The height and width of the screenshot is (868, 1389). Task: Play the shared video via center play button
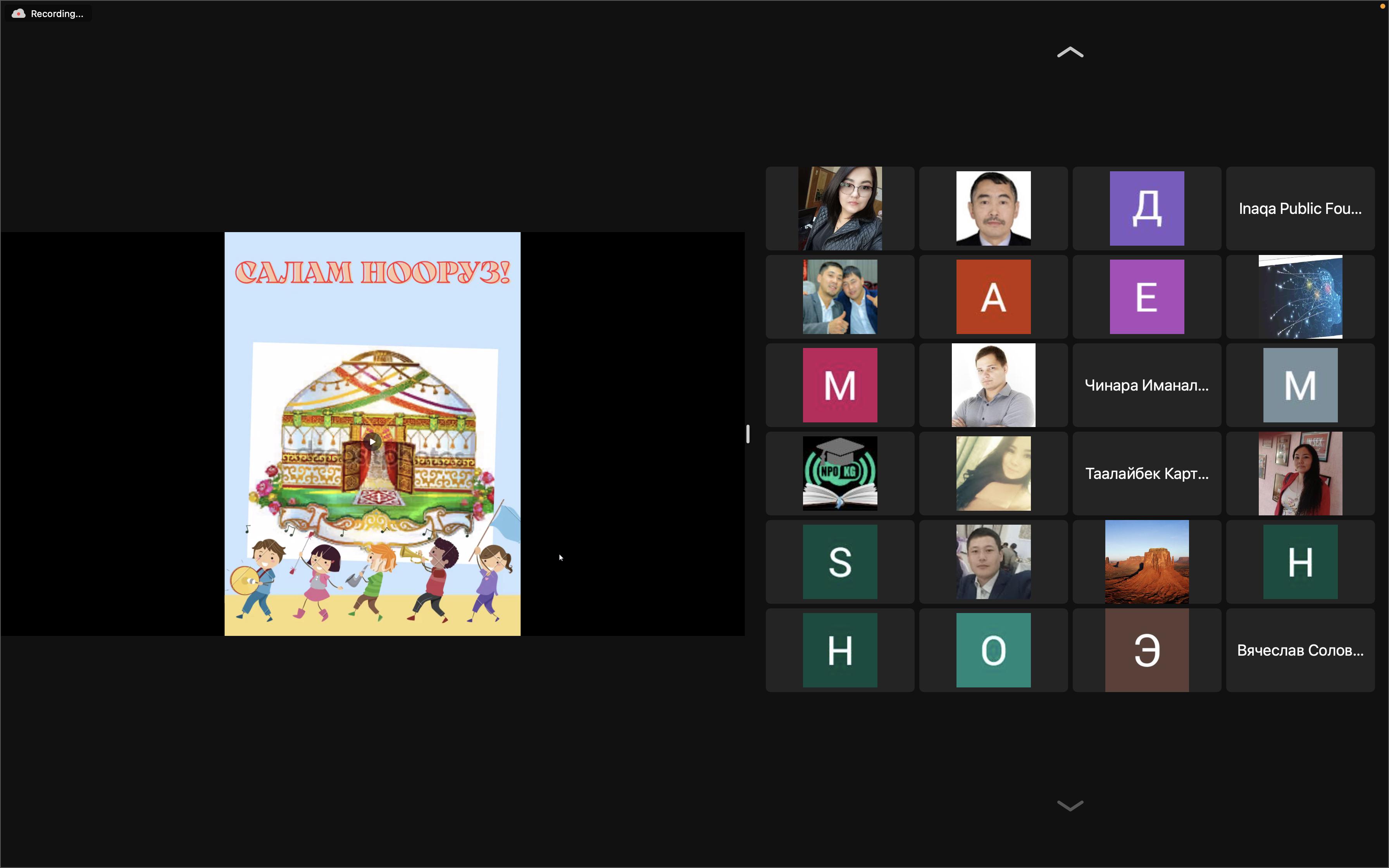(x=372, y=441)
